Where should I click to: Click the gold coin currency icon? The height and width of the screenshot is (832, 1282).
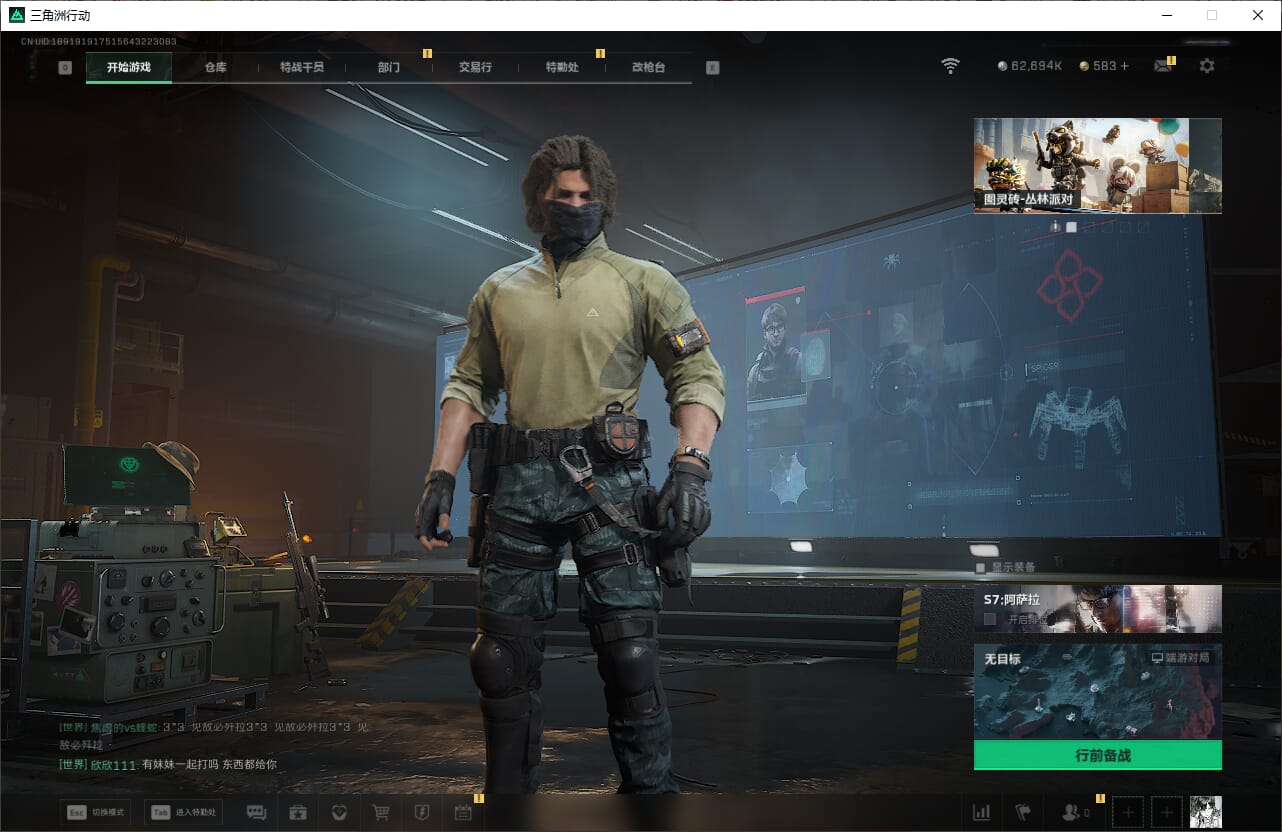[x=1084, y=66]
